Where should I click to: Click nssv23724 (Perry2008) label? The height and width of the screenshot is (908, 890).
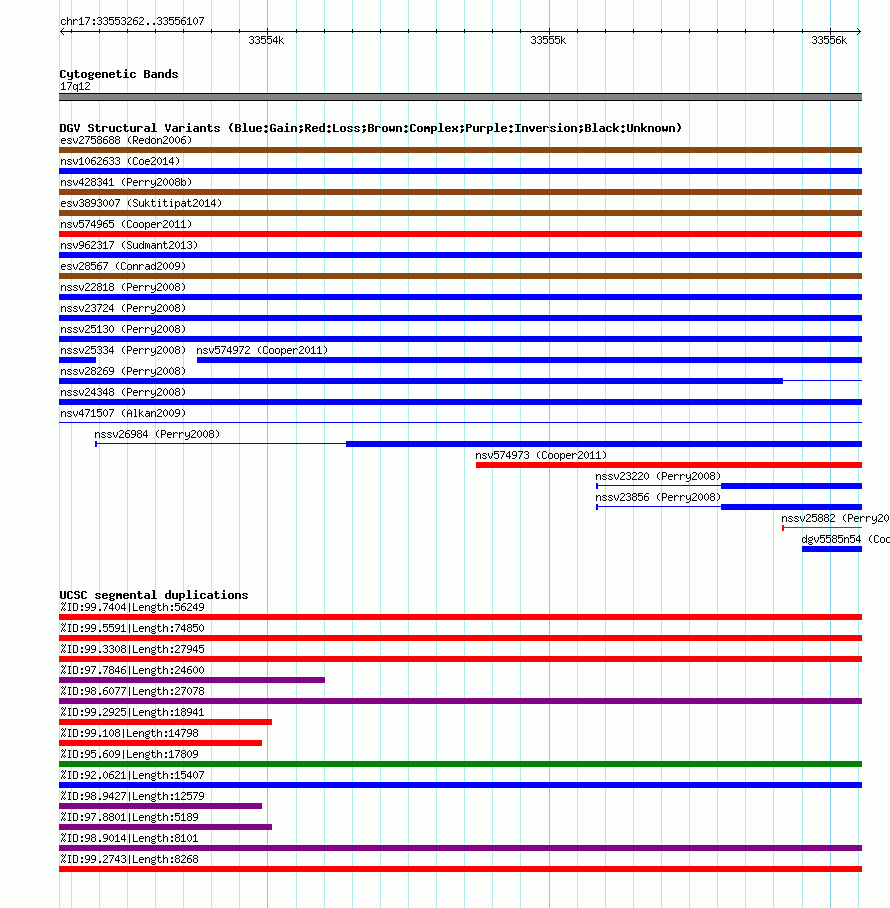coord(123,308)
